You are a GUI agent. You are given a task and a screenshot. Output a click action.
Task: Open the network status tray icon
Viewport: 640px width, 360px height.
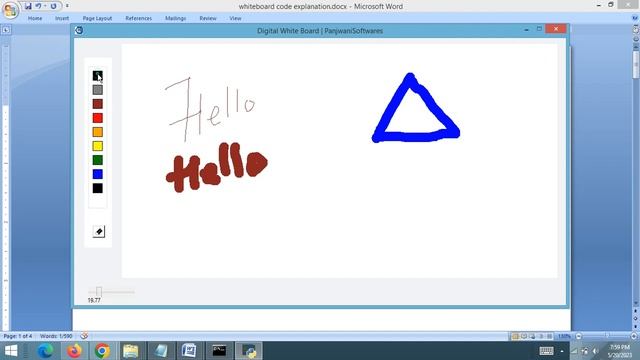point(584,351)
